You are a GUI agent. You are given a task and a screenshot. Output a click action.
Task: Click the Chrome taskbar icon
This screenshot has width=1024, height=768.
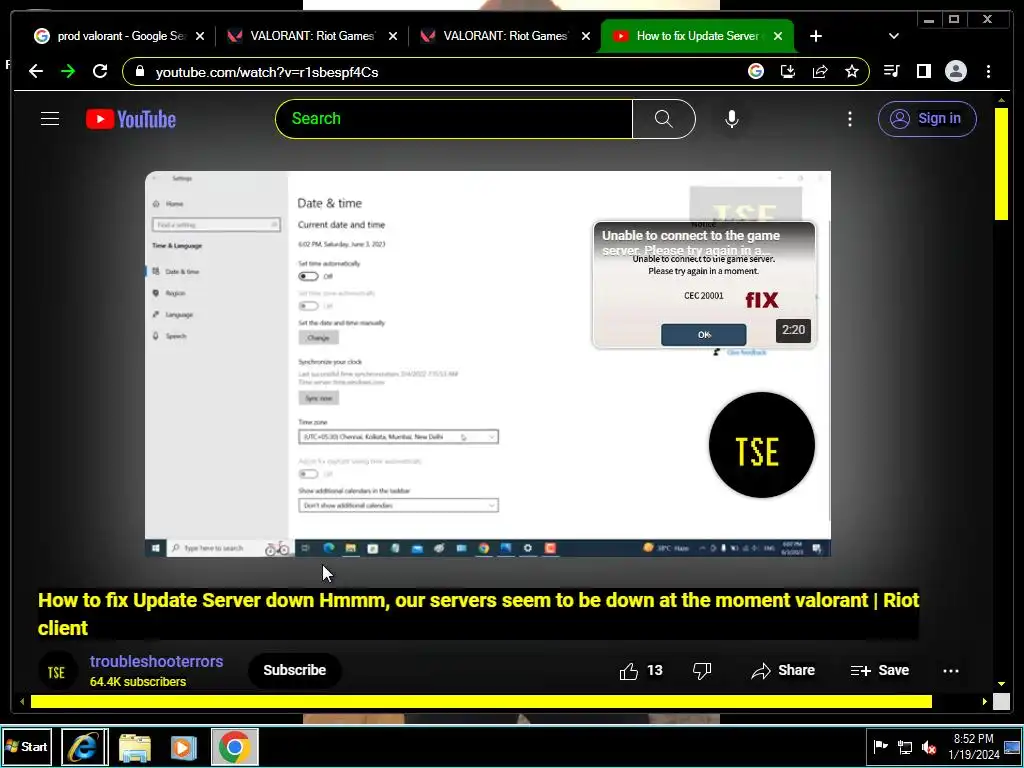click(x=234, y=746)
